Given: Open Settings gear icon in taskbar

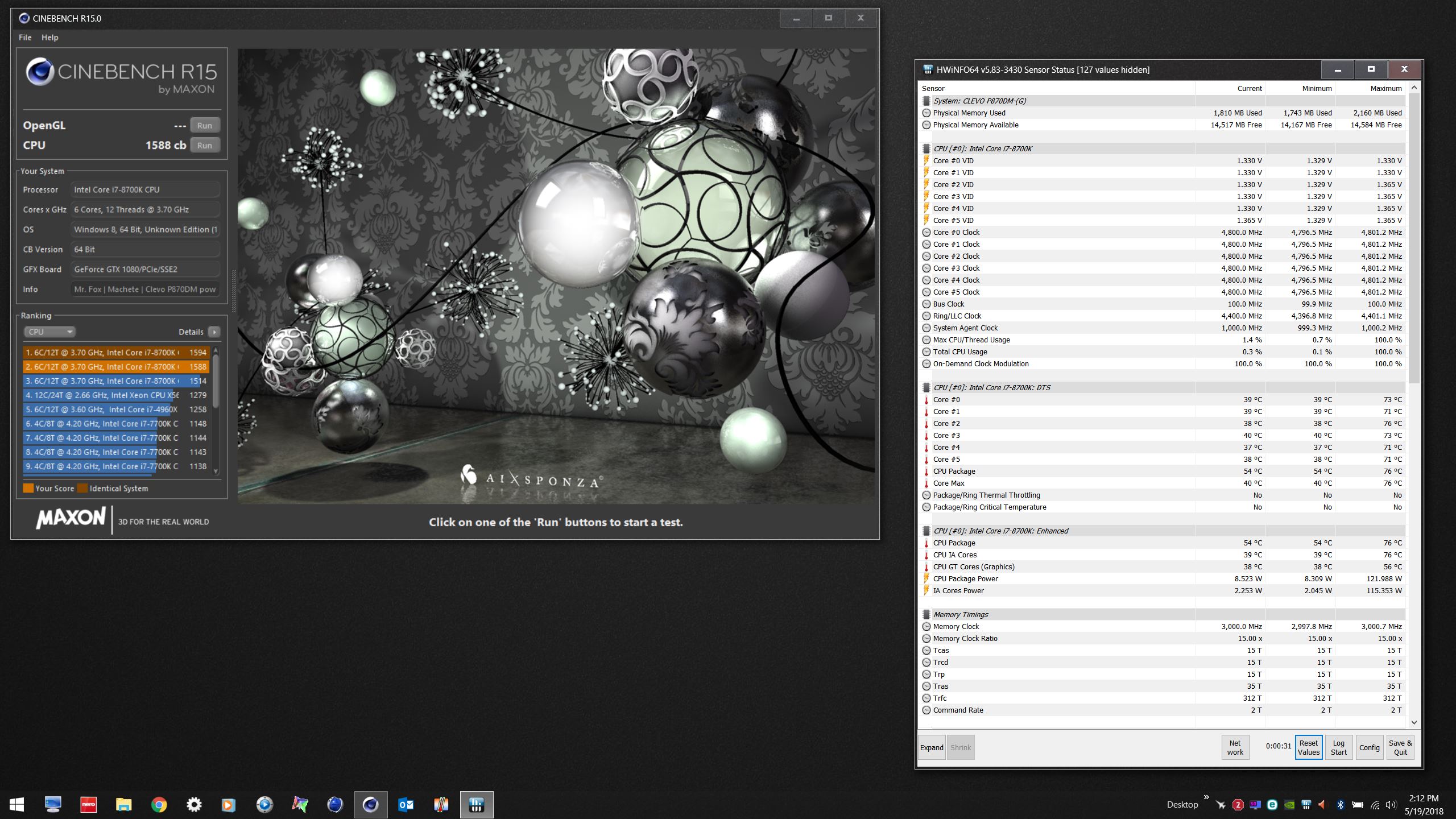Looking at the screenshot, I should coord(194,804).
